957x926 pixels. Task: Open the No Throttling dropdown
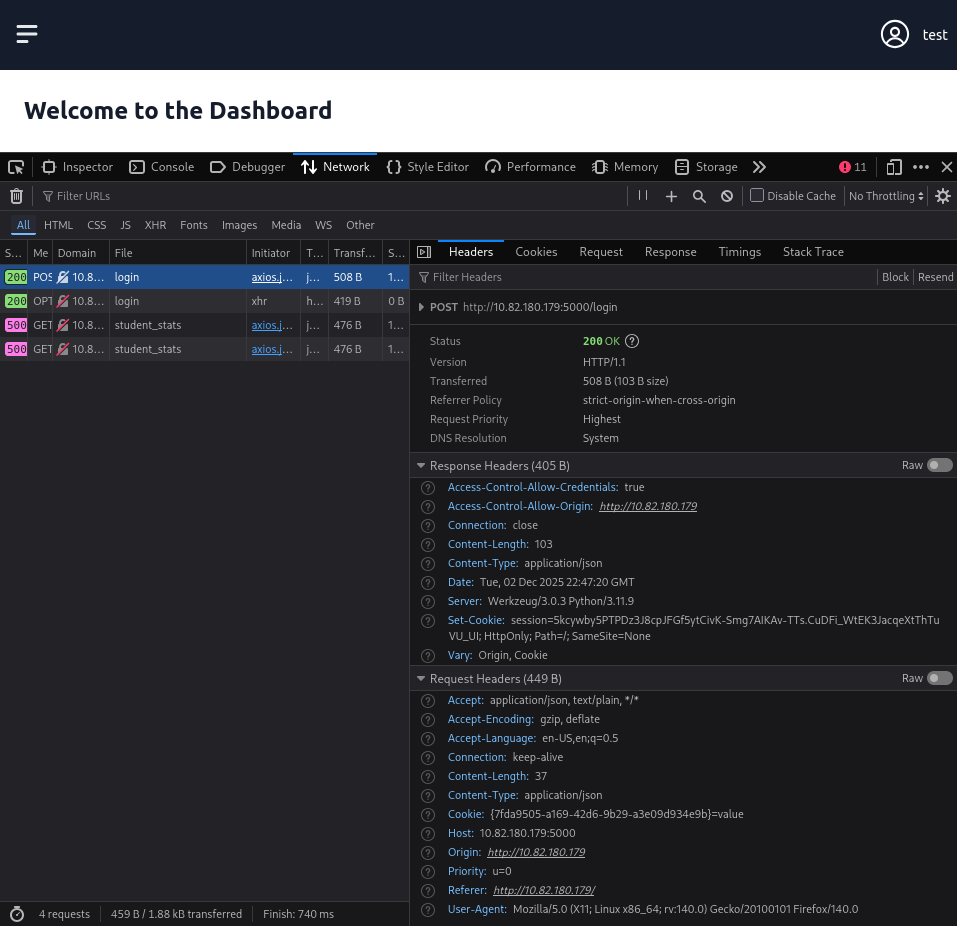coord(886,196)
